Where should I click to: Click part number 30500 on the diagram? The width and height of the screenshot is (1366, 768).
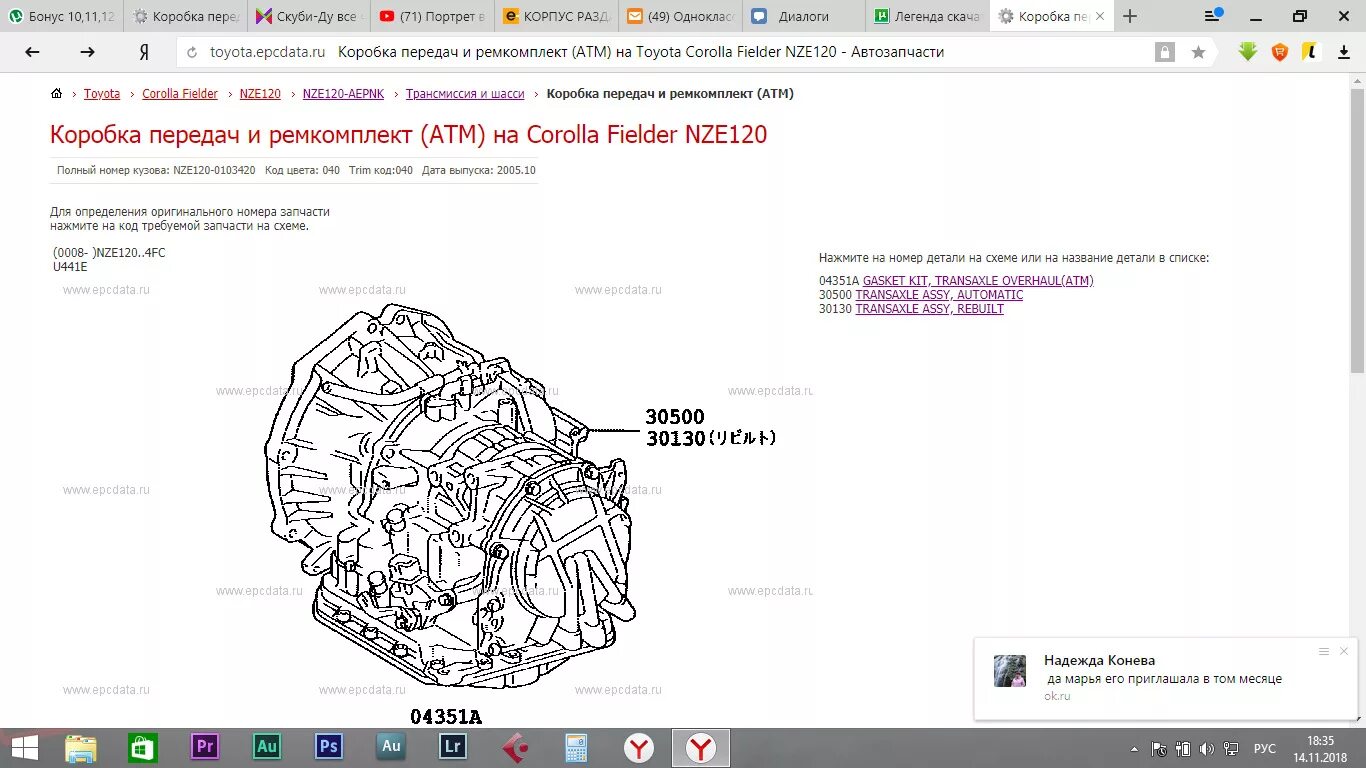click(675, 417)
